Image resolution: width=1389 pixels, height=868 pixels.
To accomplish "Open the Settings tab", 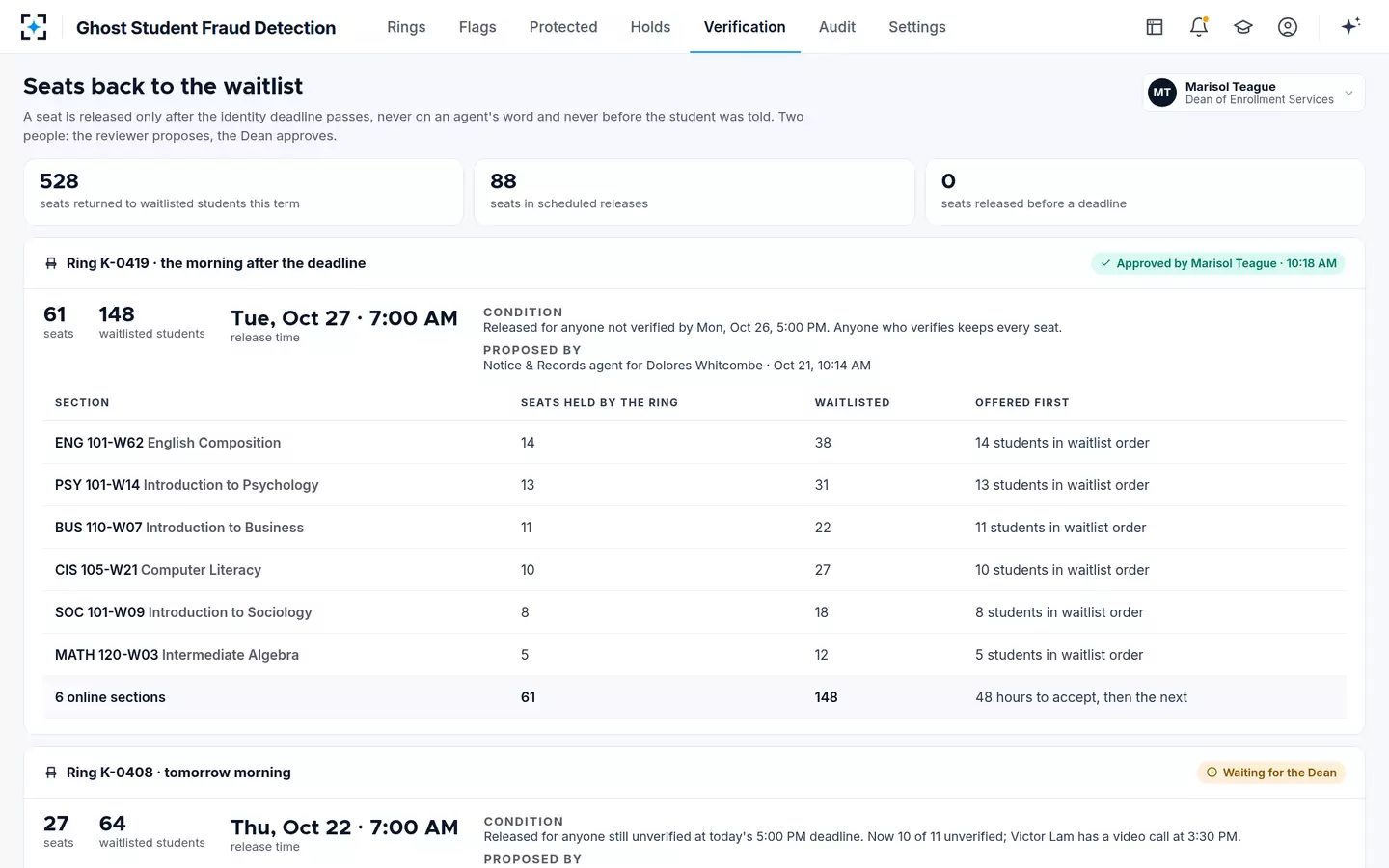I will (x=917, y=27).
